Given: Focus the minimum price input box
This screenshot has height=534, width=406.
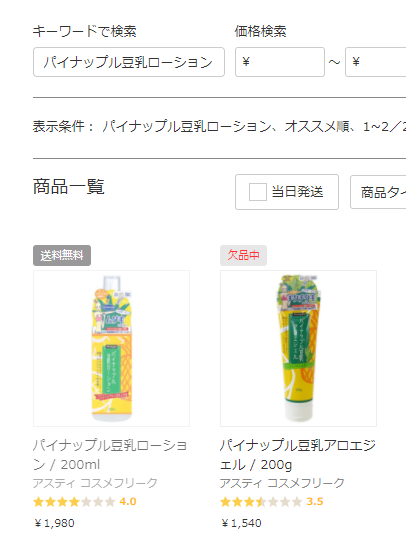Looking at the screenshot, I should click(x=280, y=62).
